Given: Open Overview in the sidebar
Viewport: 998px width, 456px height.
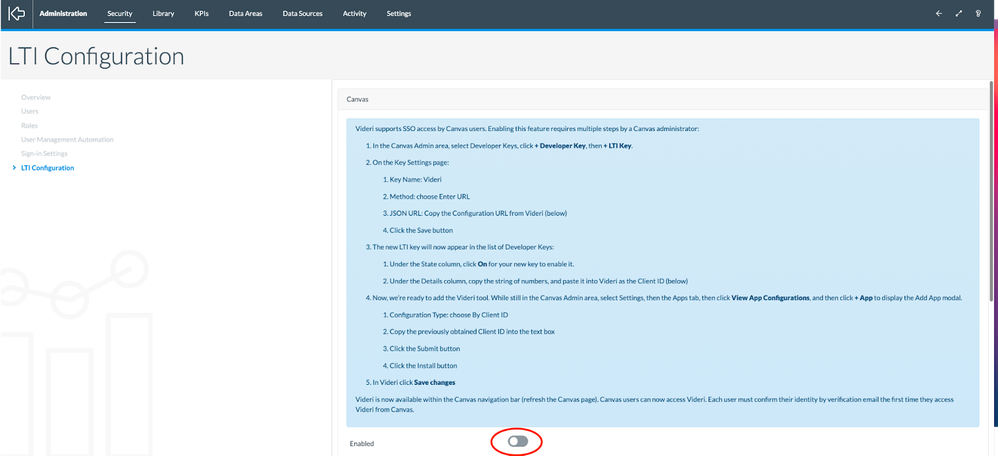Looking at the screenshot, I should click(x=36, y=97).
